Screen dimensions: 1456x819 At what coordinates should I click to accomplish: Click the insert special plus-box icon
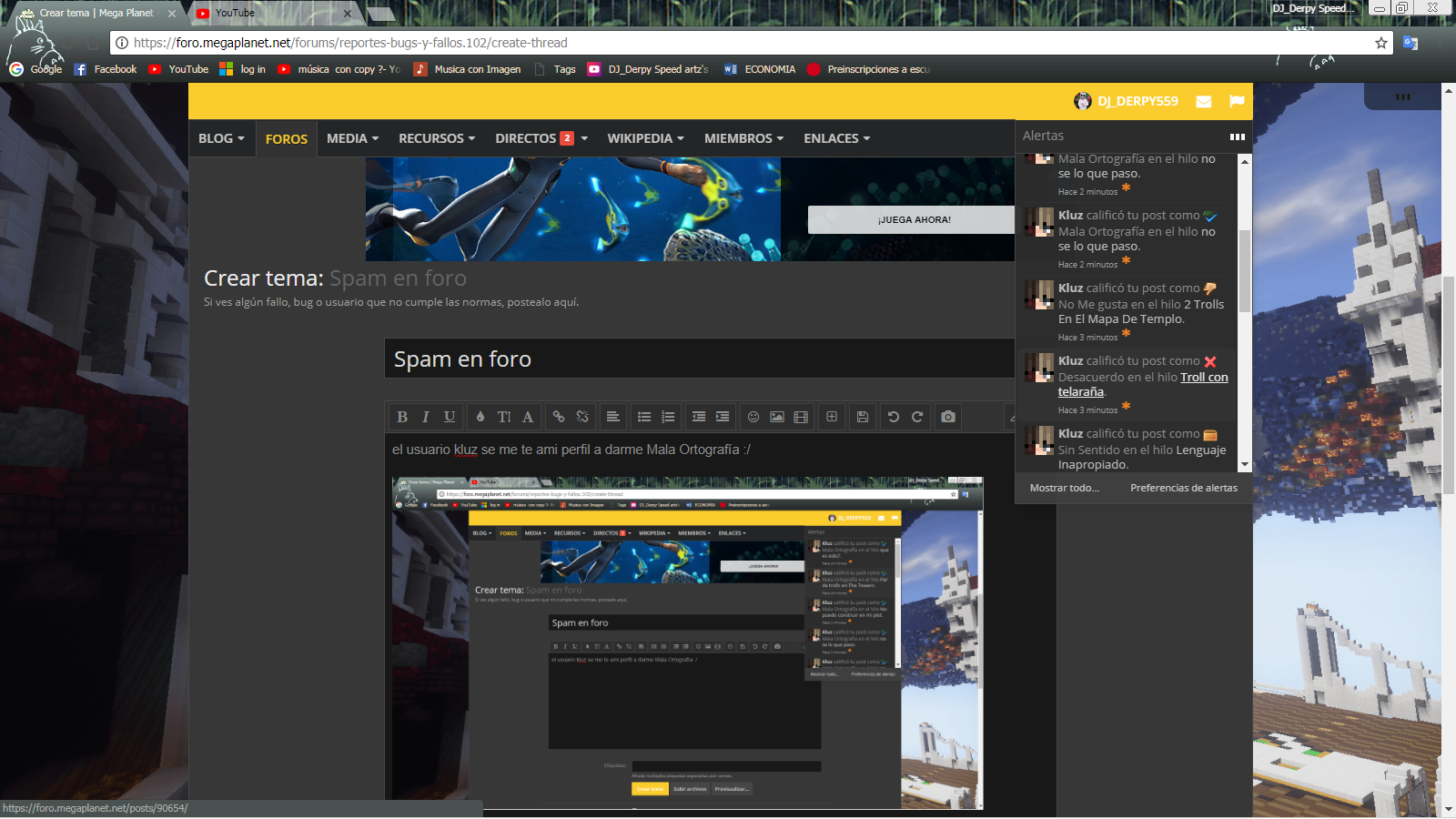click(832, 417)
